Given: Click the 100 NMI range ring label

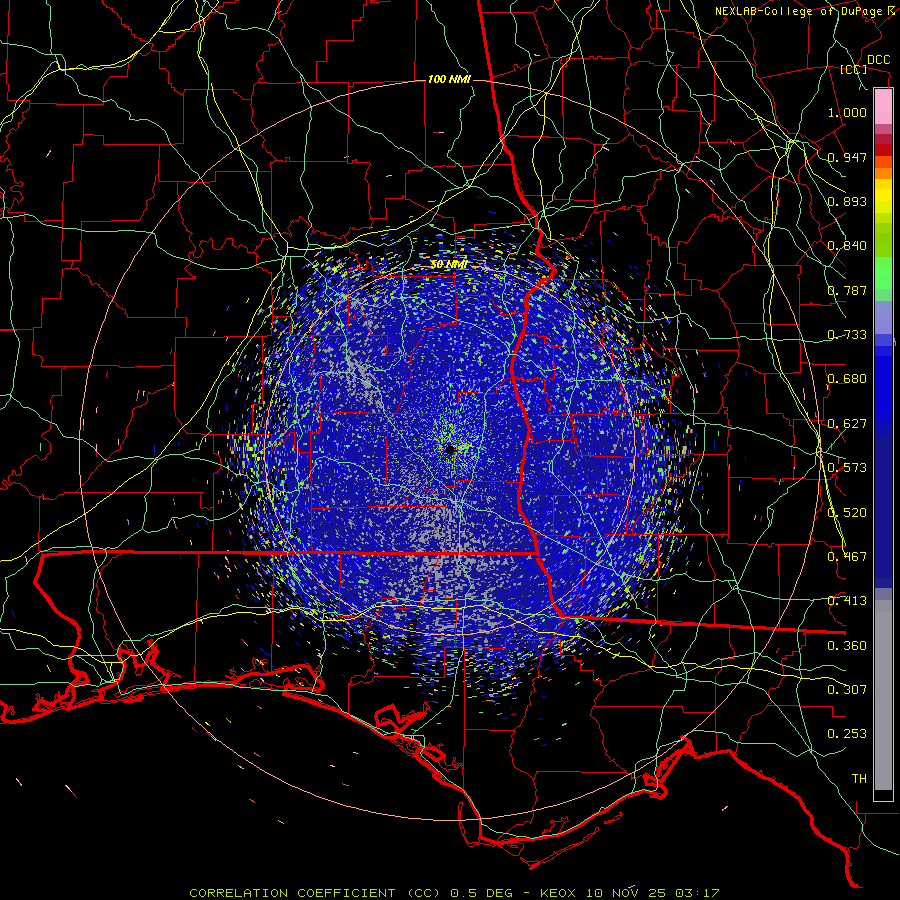Looking at the screenshot, I should coord(449,79).
